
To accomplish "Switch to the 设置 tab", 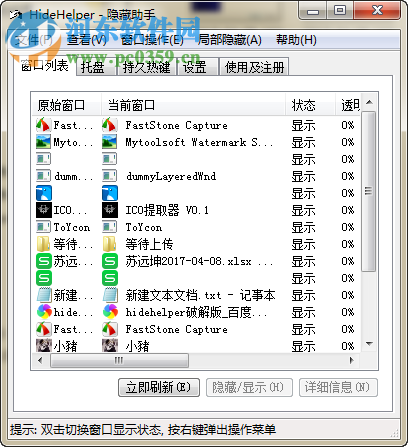I will (197, 67).
